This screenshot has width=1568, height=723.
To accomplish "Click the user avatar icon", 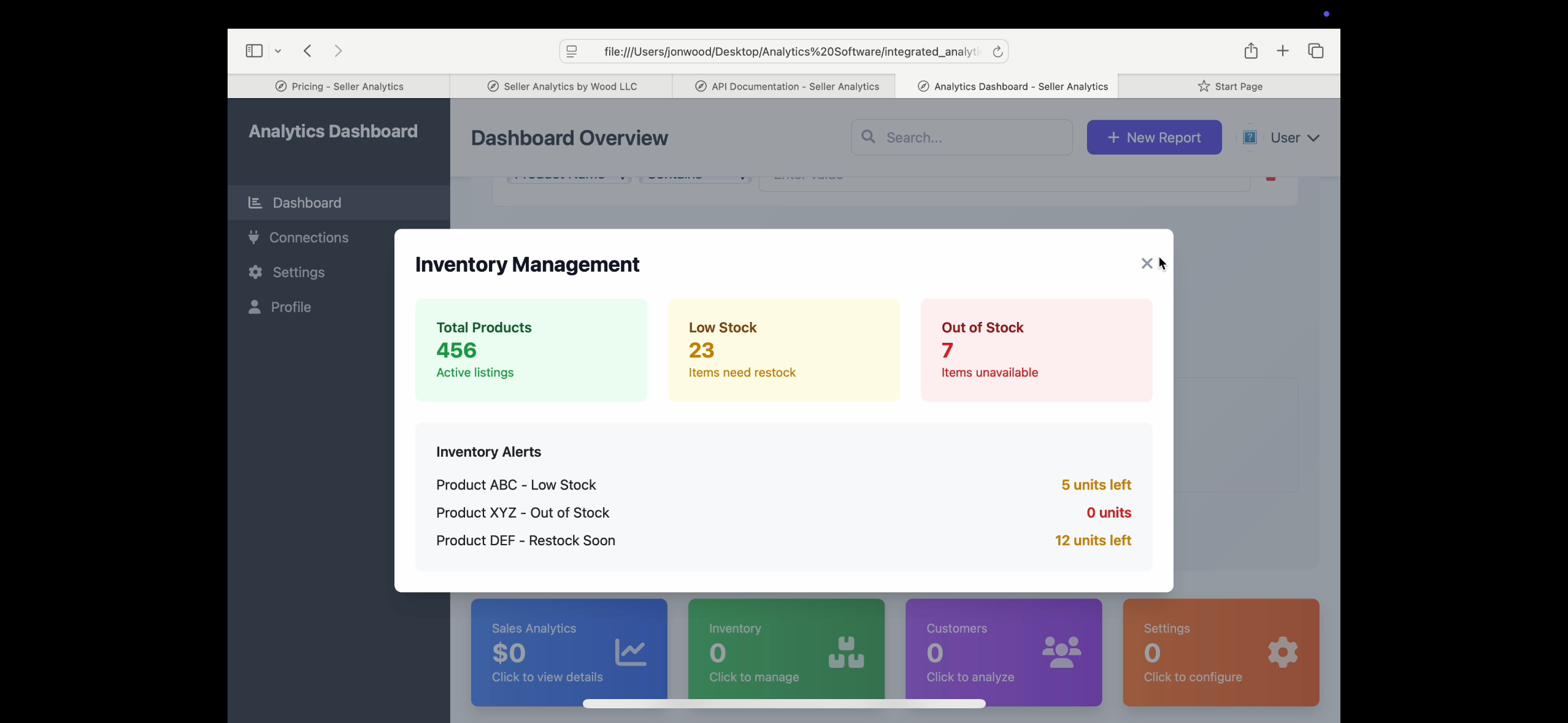I will coord(1250,137).
